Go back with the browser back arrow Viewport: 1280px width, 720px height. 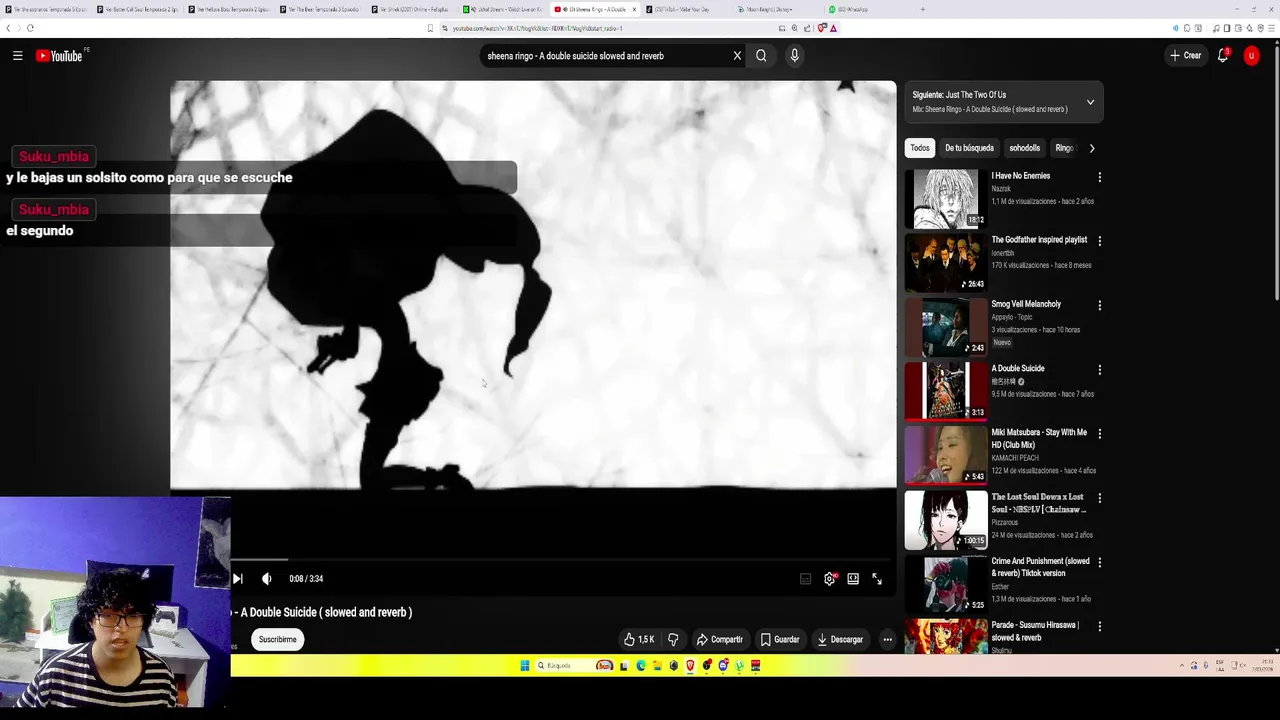click(10, 28)
